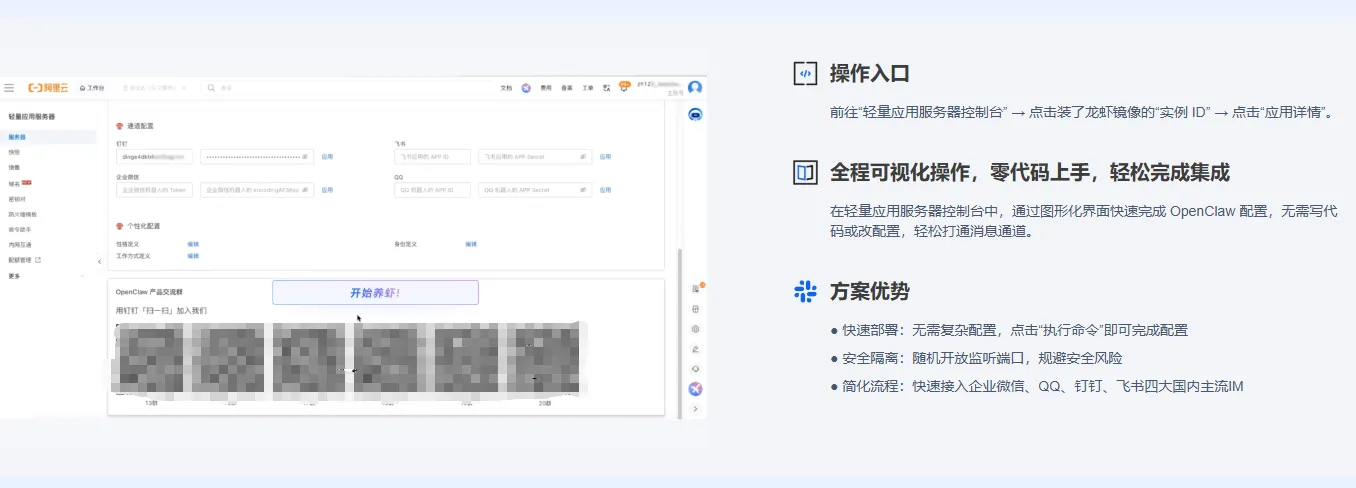Open the user avatar in top-right corner
This screenshot has height=488, width=1356.
[695, 87]
